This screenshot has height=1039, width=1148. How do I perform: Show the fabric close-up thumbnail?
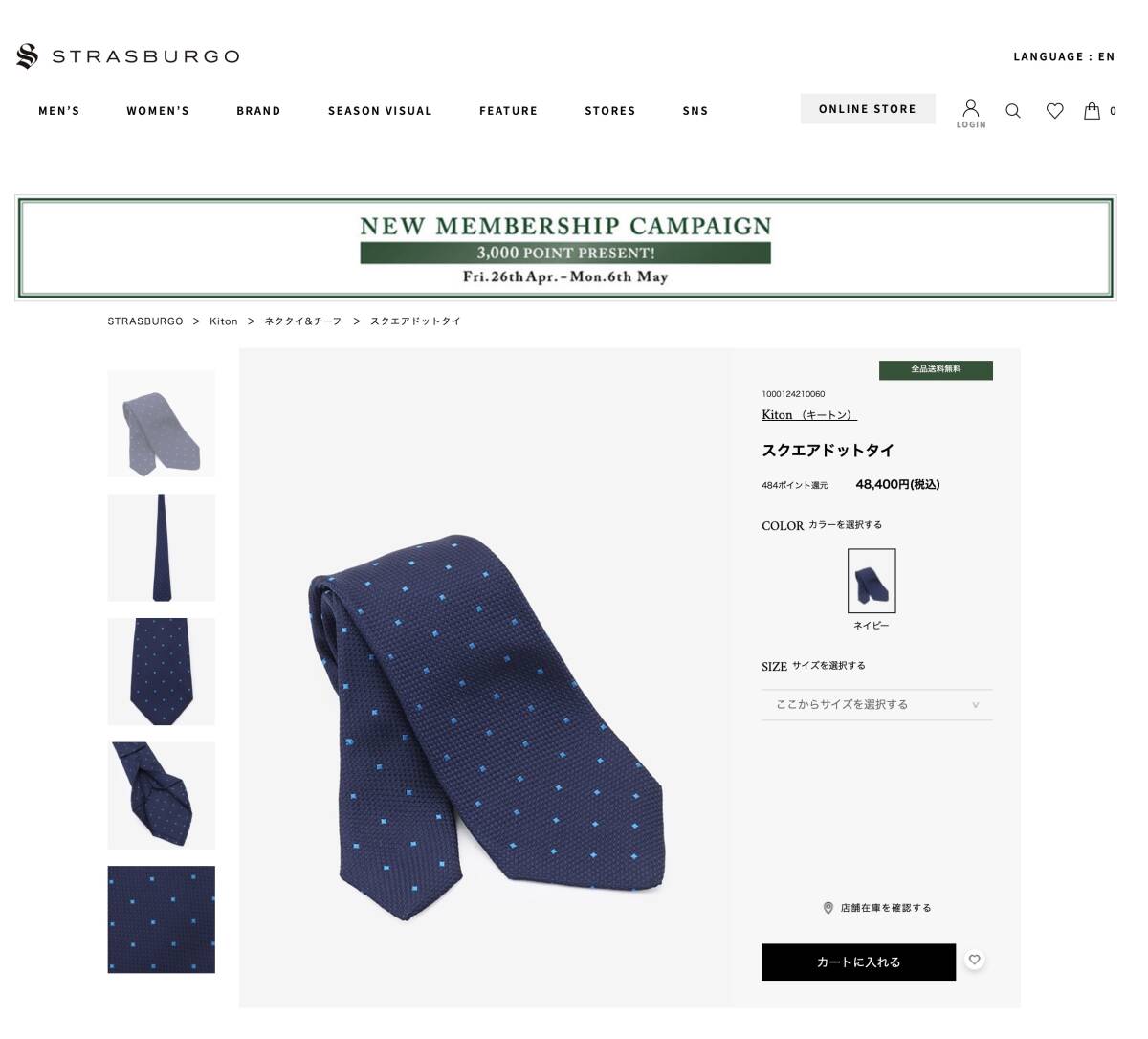click(x=161, y=919)
